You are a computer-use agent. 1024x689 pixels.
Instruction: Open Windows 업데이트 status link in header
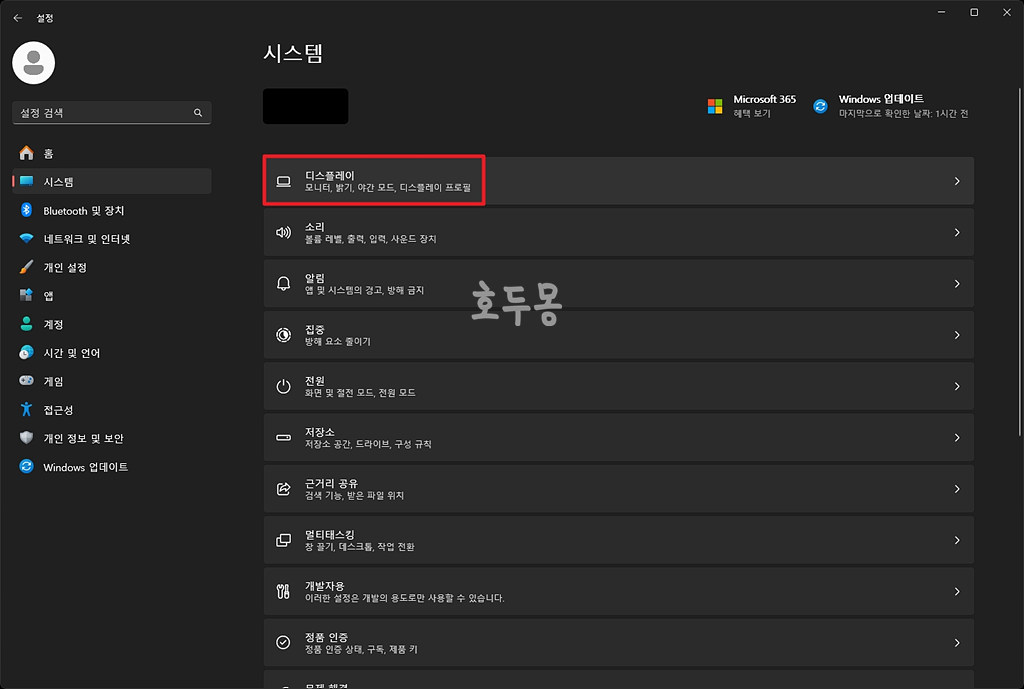click(x=891, y=106)
